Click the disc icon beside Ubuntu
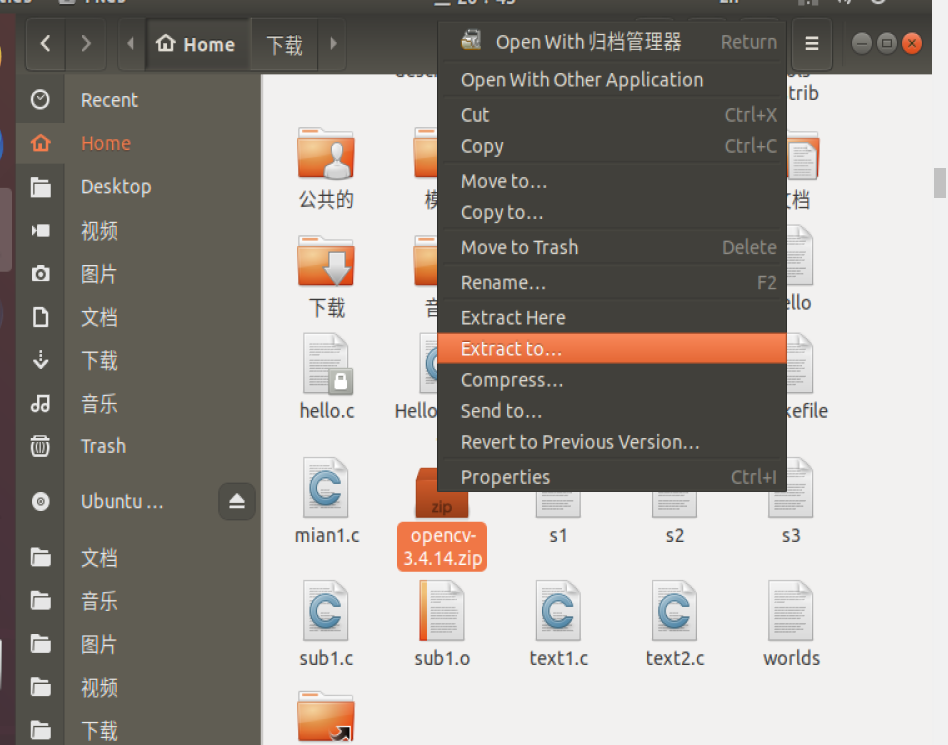Viewport: 948px width, 745px height. tap(41, 501)
